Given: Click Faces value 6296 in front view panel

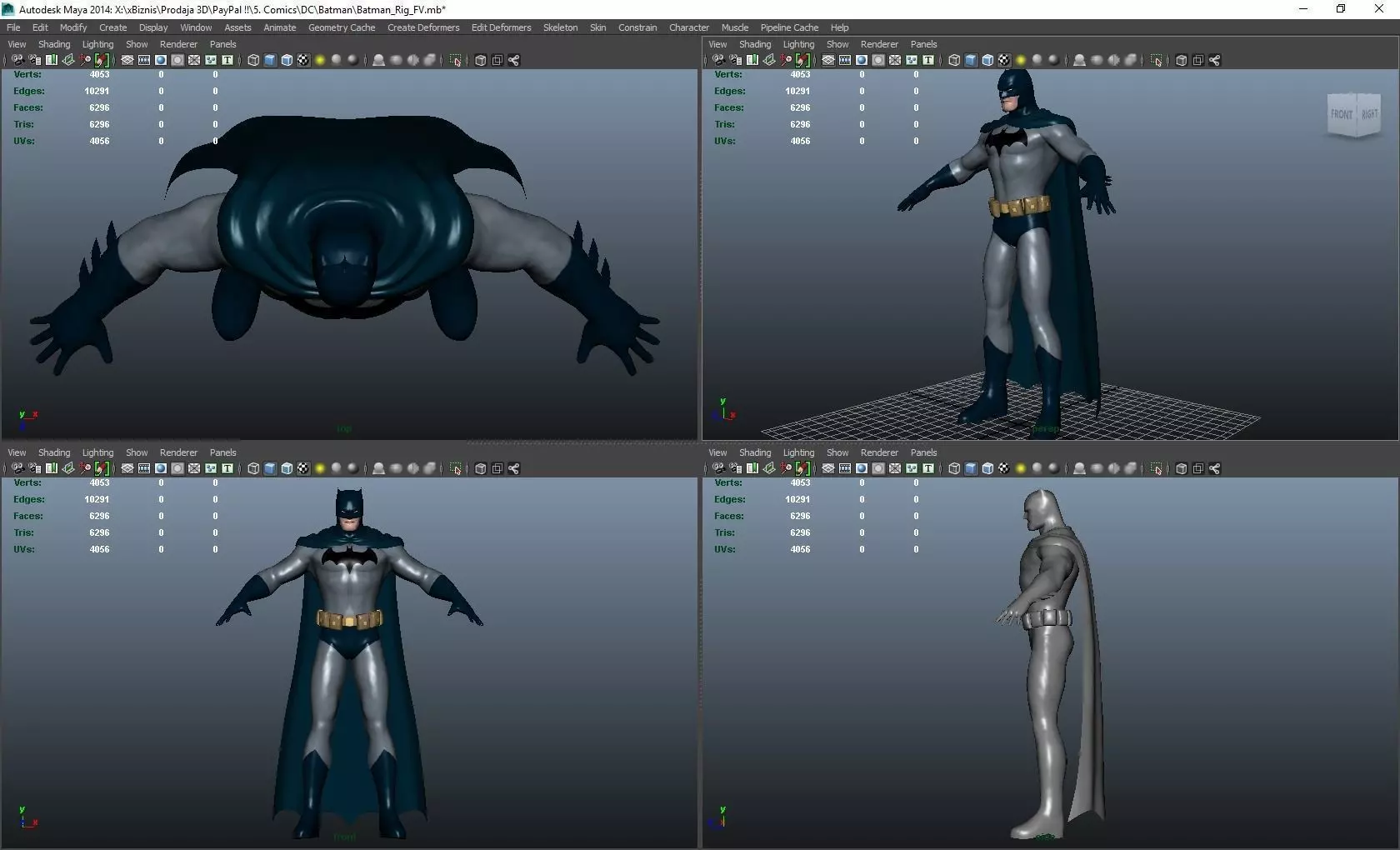Looking at the screenshot, I should pos(99,516).
